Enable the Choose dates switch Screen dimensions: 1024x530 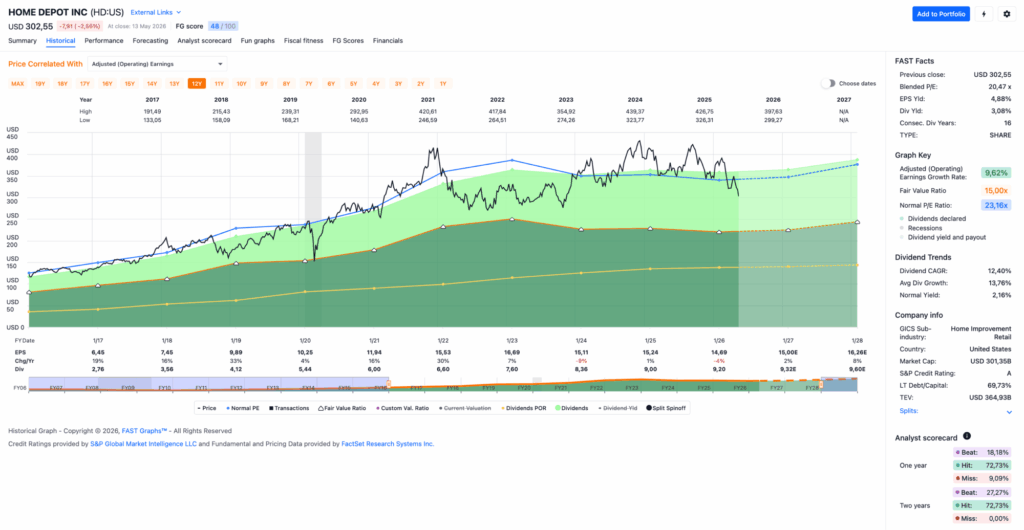tap(828, 84)
